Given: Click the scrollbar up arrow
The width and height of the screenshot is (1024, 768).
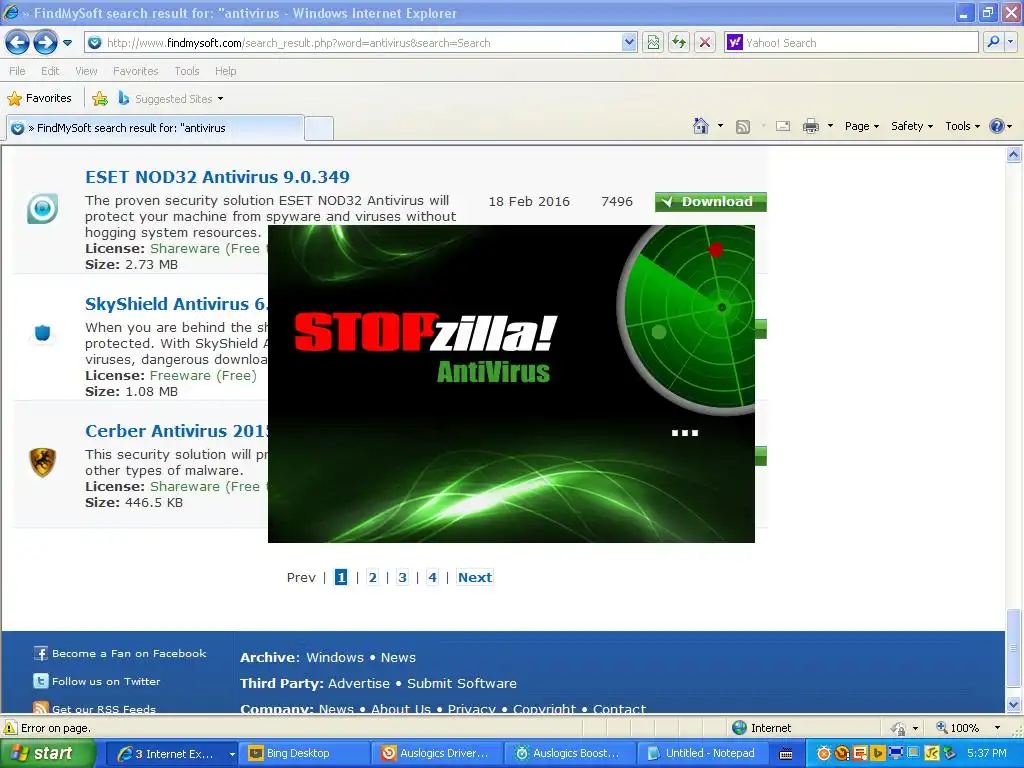Looking at the screenshot, I should pyautogui.click(x=1014, y=155).
